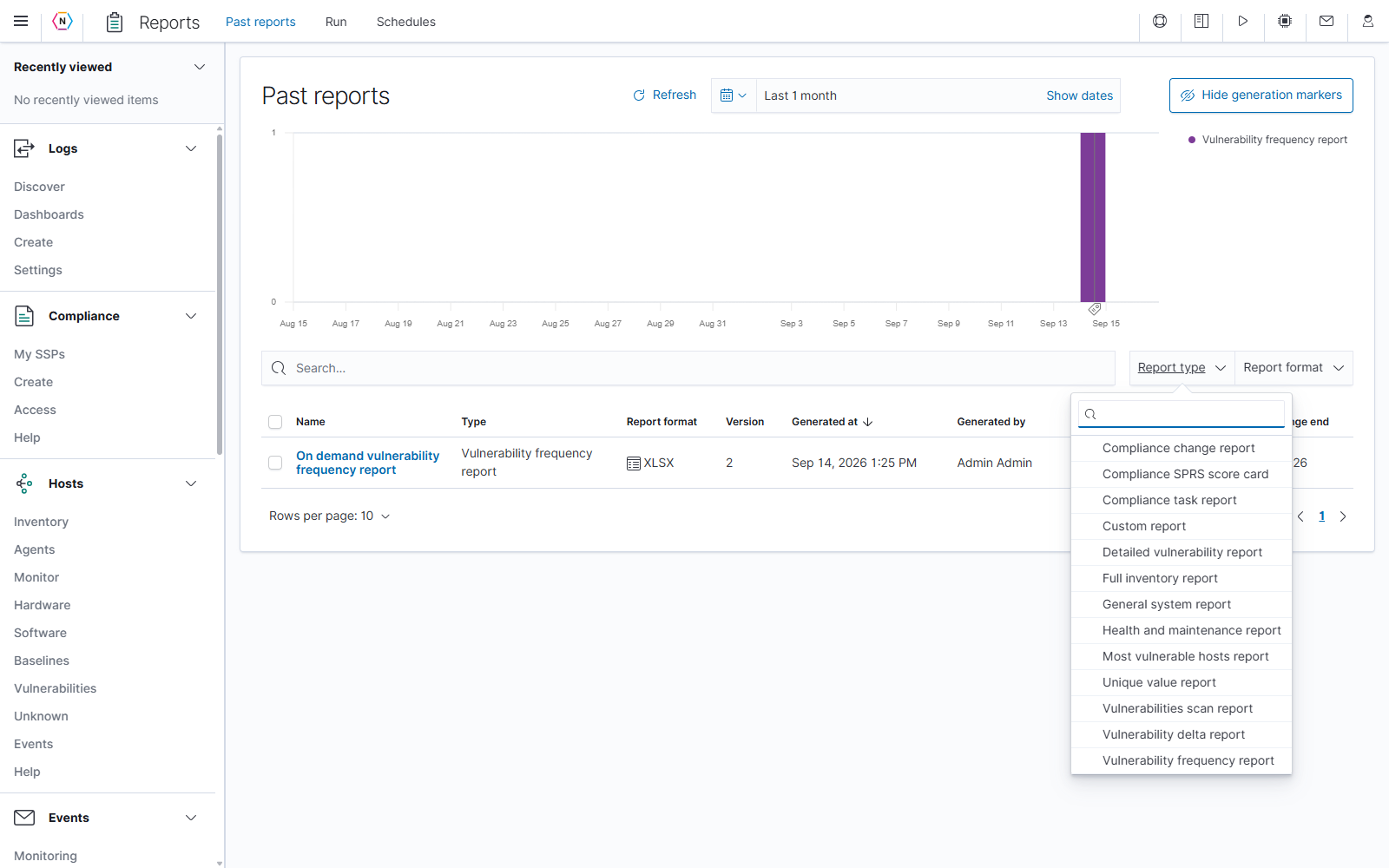Open the support lifebuoy icon

point(1160,21)
